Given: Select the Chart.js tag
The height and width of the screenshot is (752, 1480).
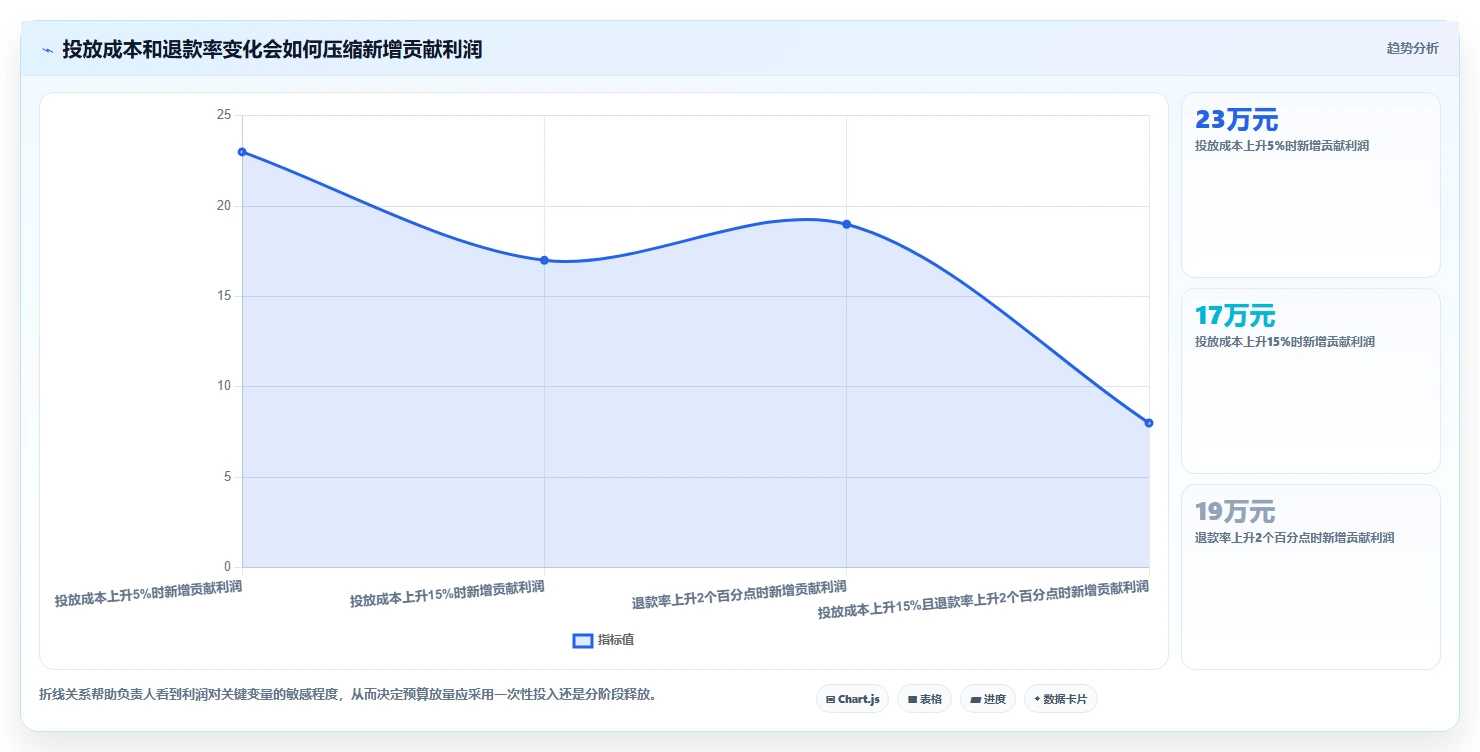Looking at the screenshot, I should 852,699.
